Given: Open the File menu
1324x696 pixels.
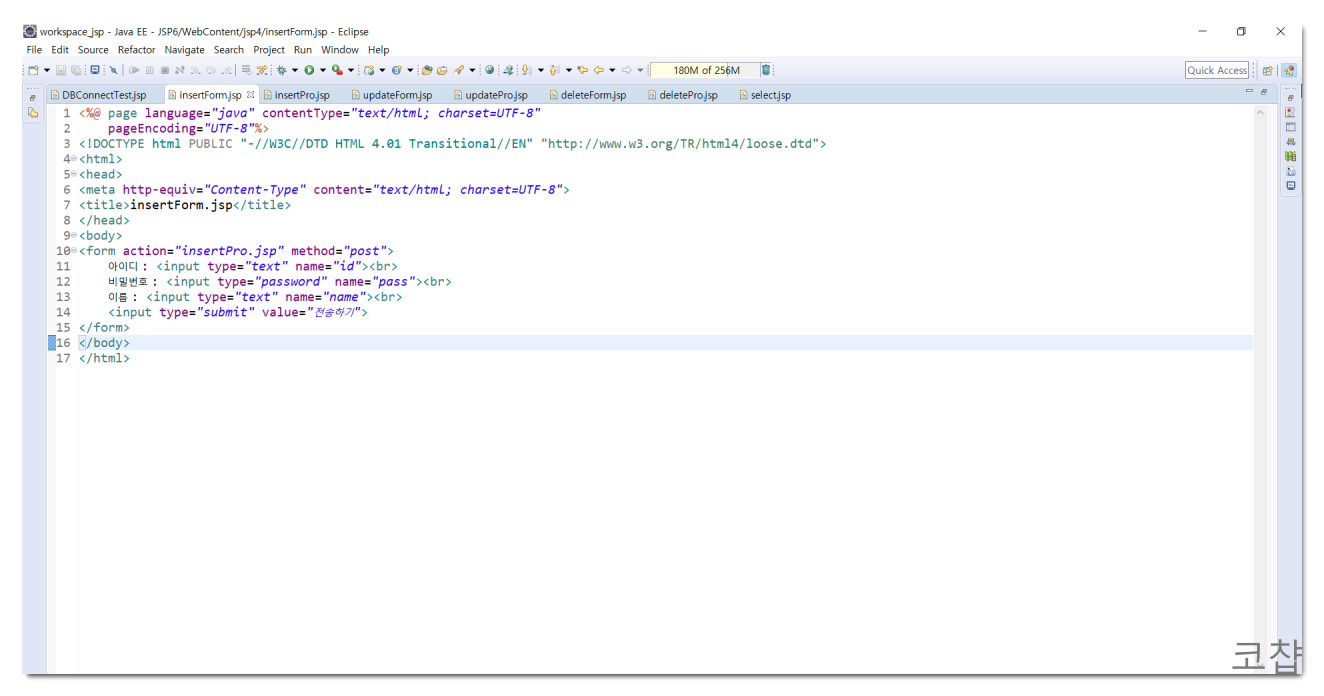Looking at the screenshot, I should [x=34, y=50].
